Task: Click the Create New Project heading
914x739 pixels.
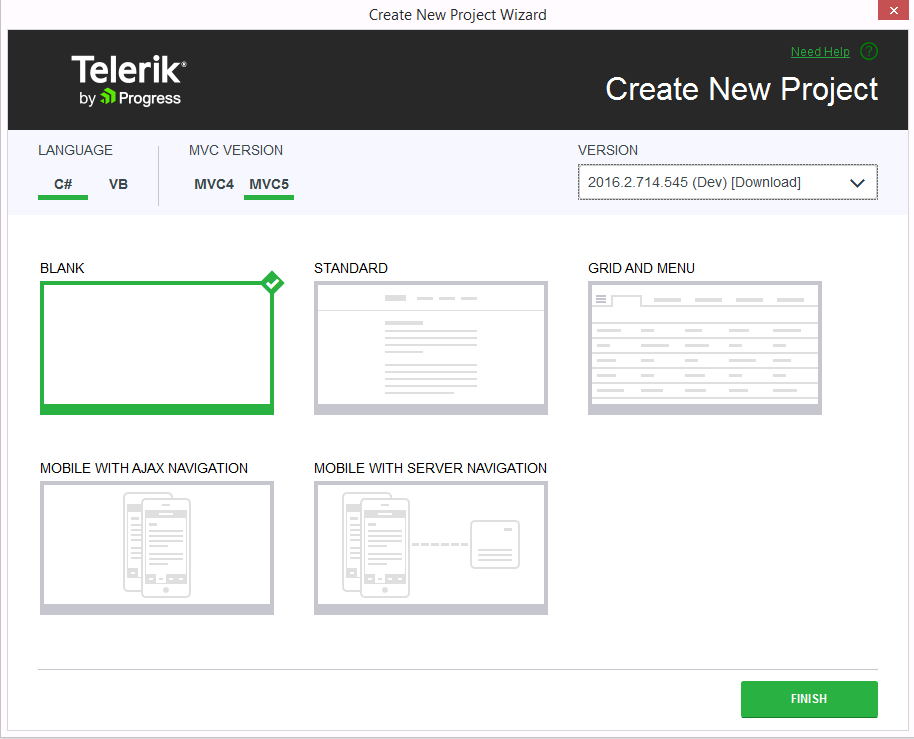Action: (741, 89)
